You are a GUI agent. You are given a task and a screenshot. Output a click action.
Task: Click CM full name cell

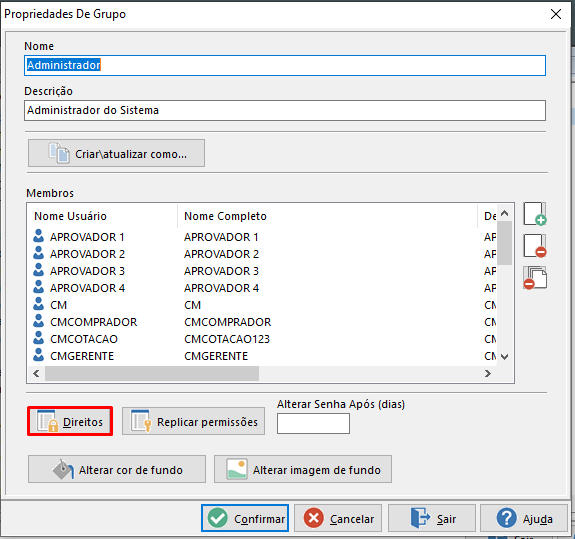pyautogui.click(x=193, y=305)
